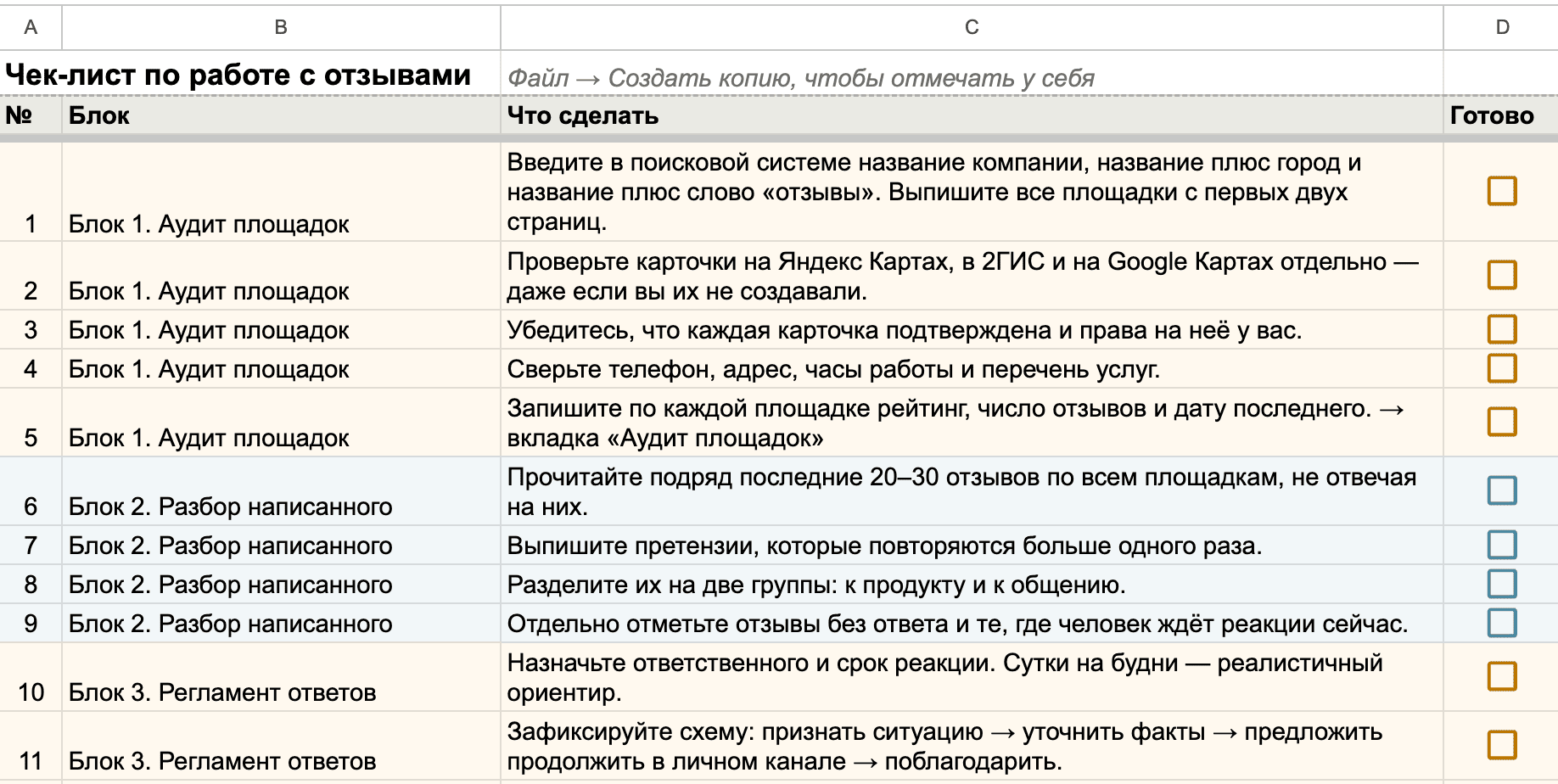Click the hint cell Файл → Создать копию

click(x=972, y=74)
